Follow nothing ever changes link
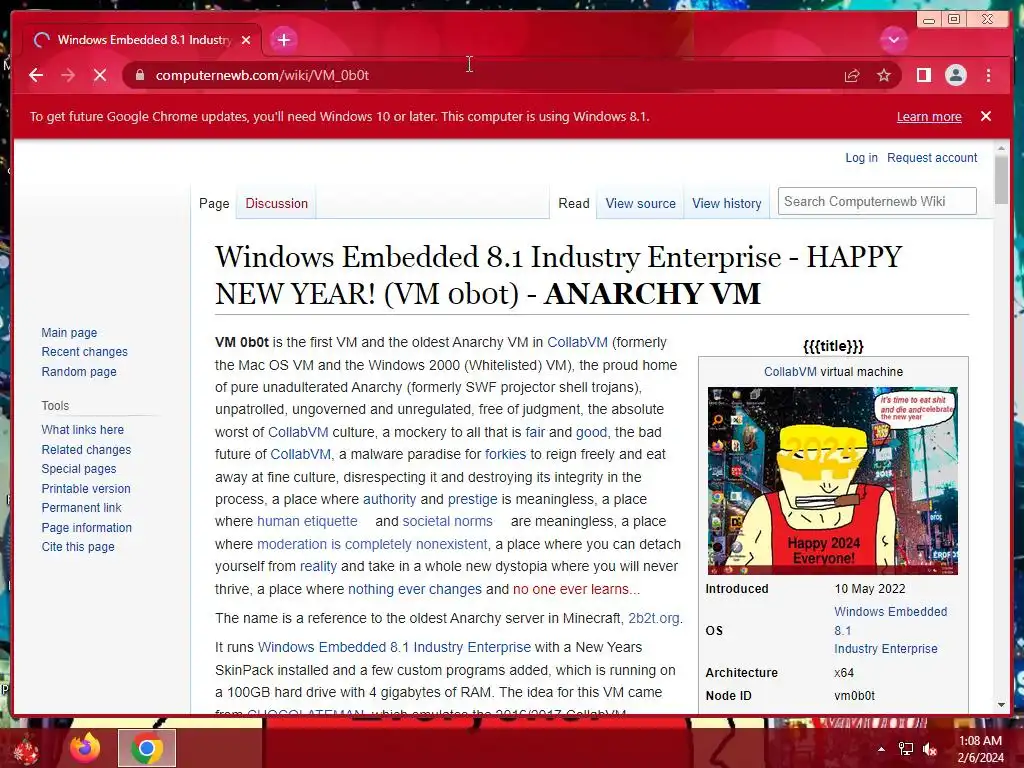The width and height of the screenshot is (1024, 768). 415,589
